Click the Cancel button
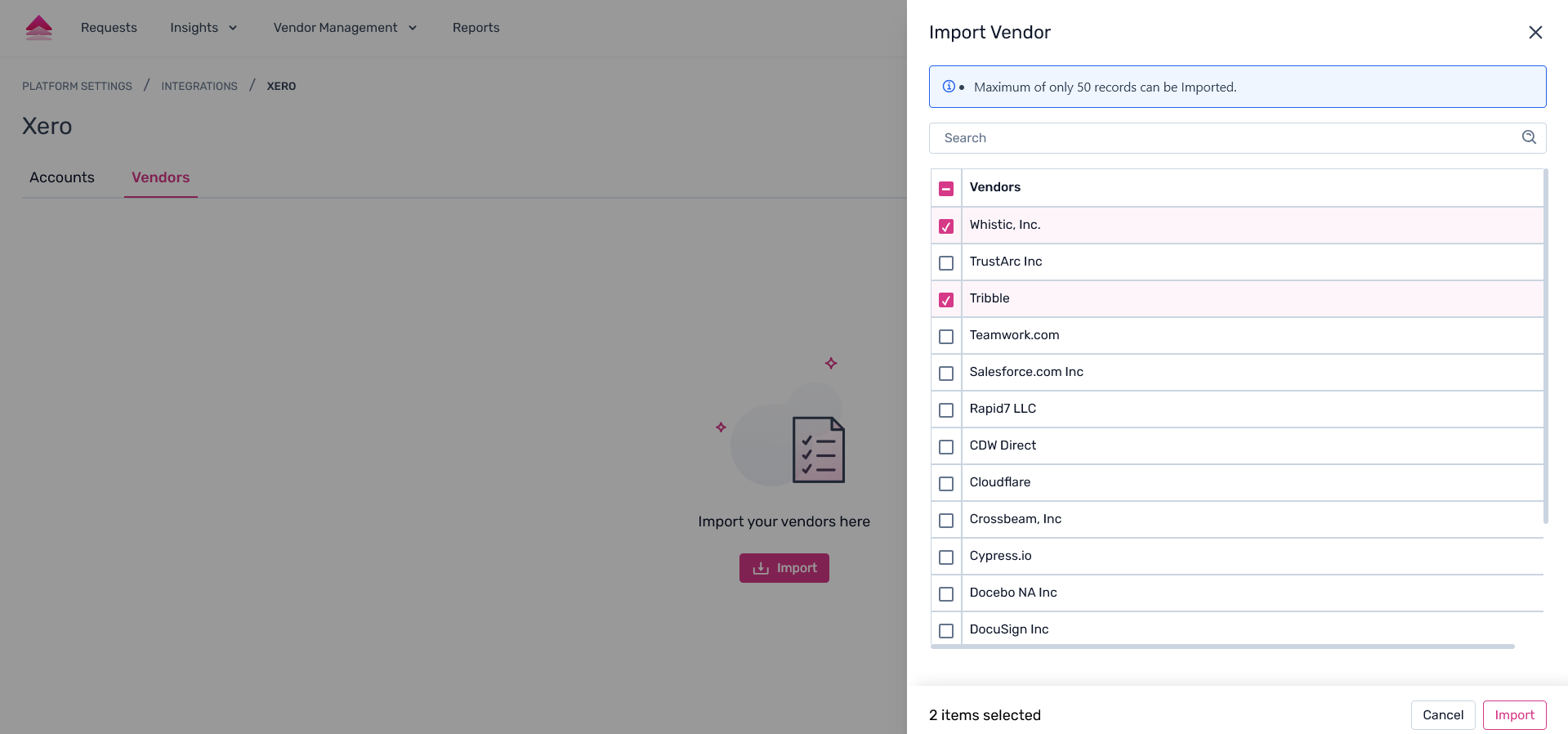The height and width of the screenshot is (734, 1568). tap(1442, 715)
